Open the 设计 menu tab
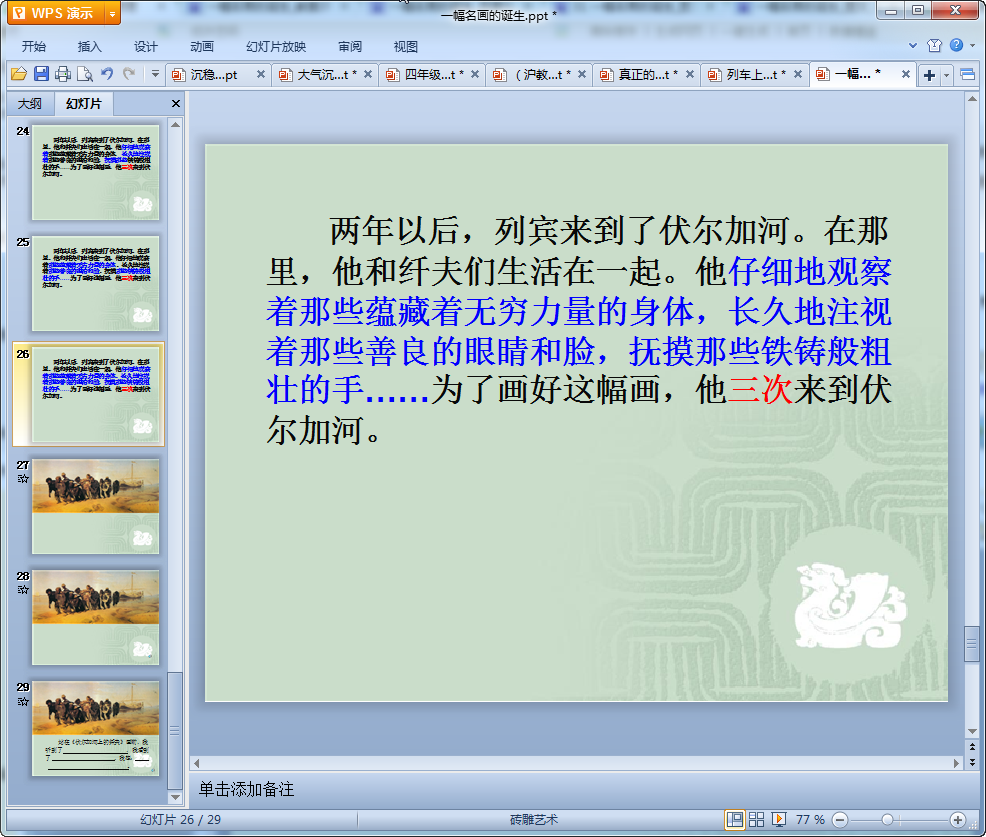The height and width of the screenshot is (837, 986). 145,47
